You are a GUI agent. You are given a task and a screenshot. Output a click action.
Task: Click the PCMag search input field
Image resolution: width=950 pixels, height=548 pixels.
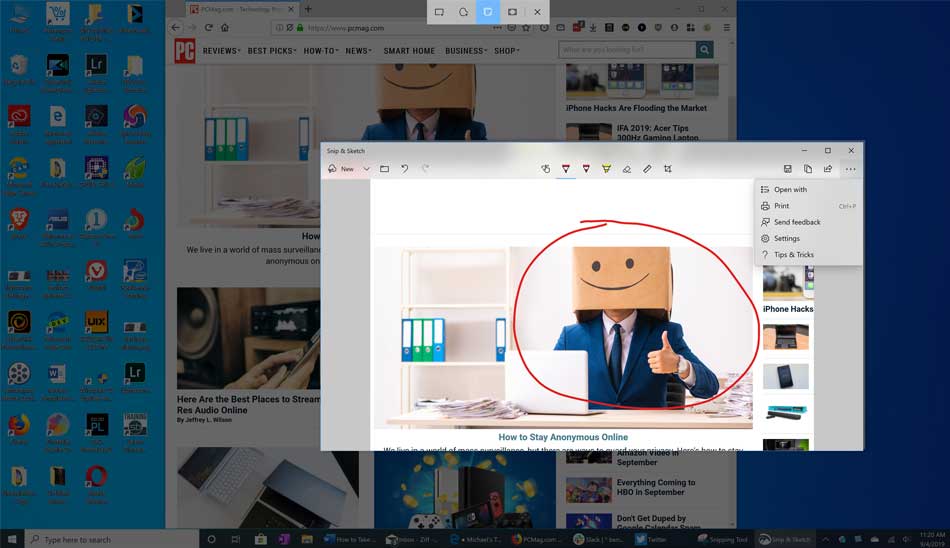click(626, 50)
